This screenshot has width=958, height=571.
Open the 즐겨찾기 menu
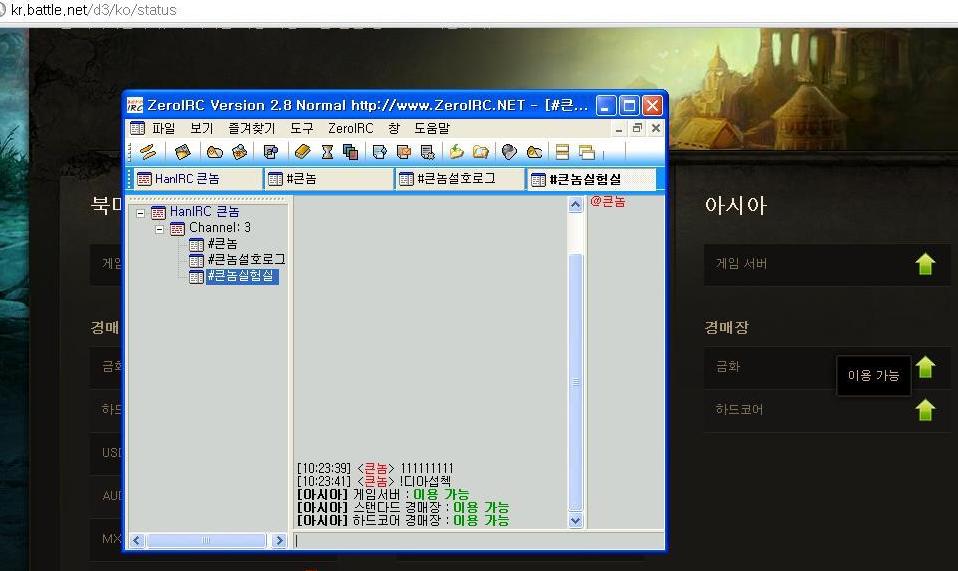[251, 128]
